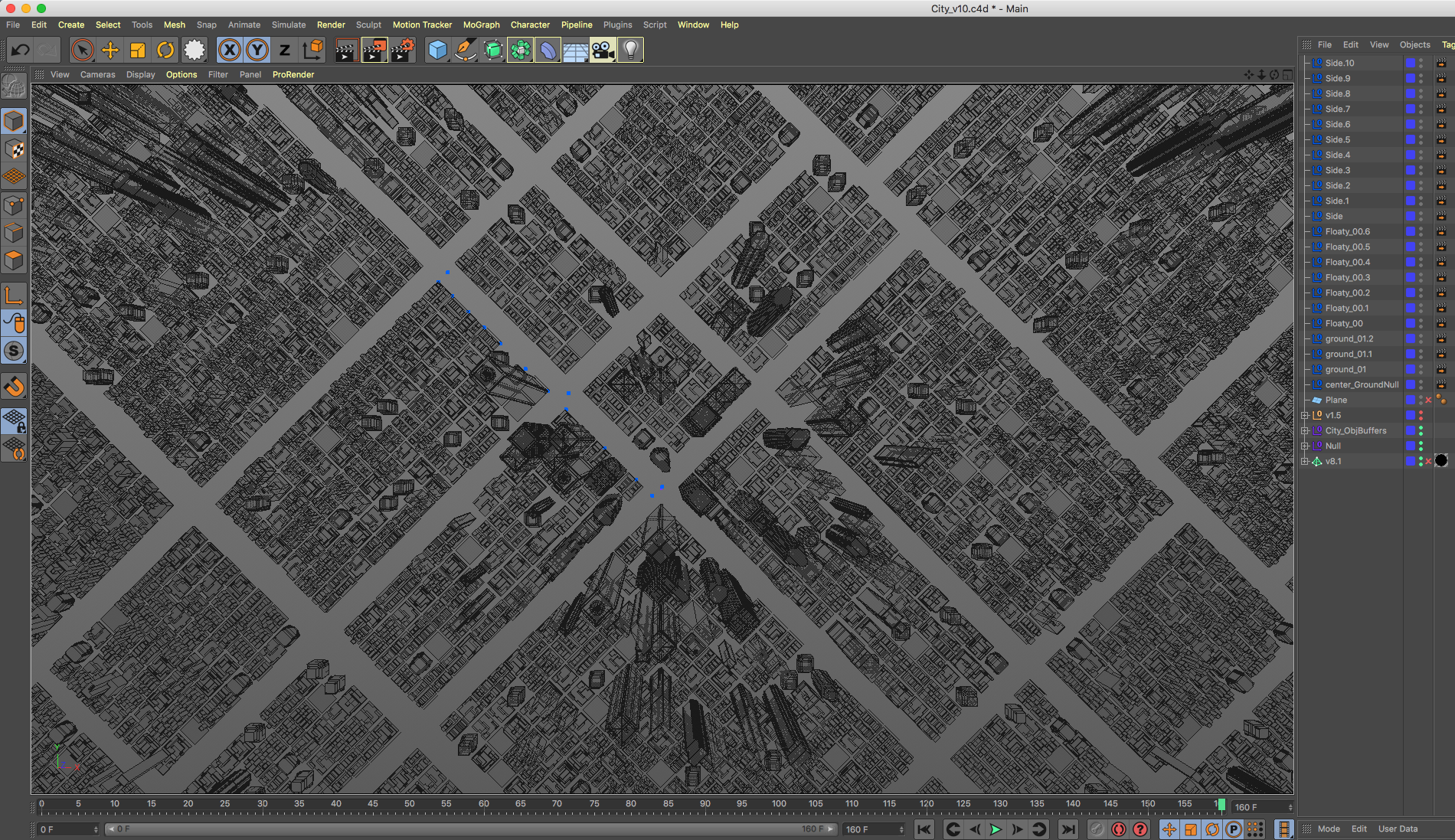1455x840 pixels.
Task: Toggle Z axis lock
Action: [x=285, y=51]
